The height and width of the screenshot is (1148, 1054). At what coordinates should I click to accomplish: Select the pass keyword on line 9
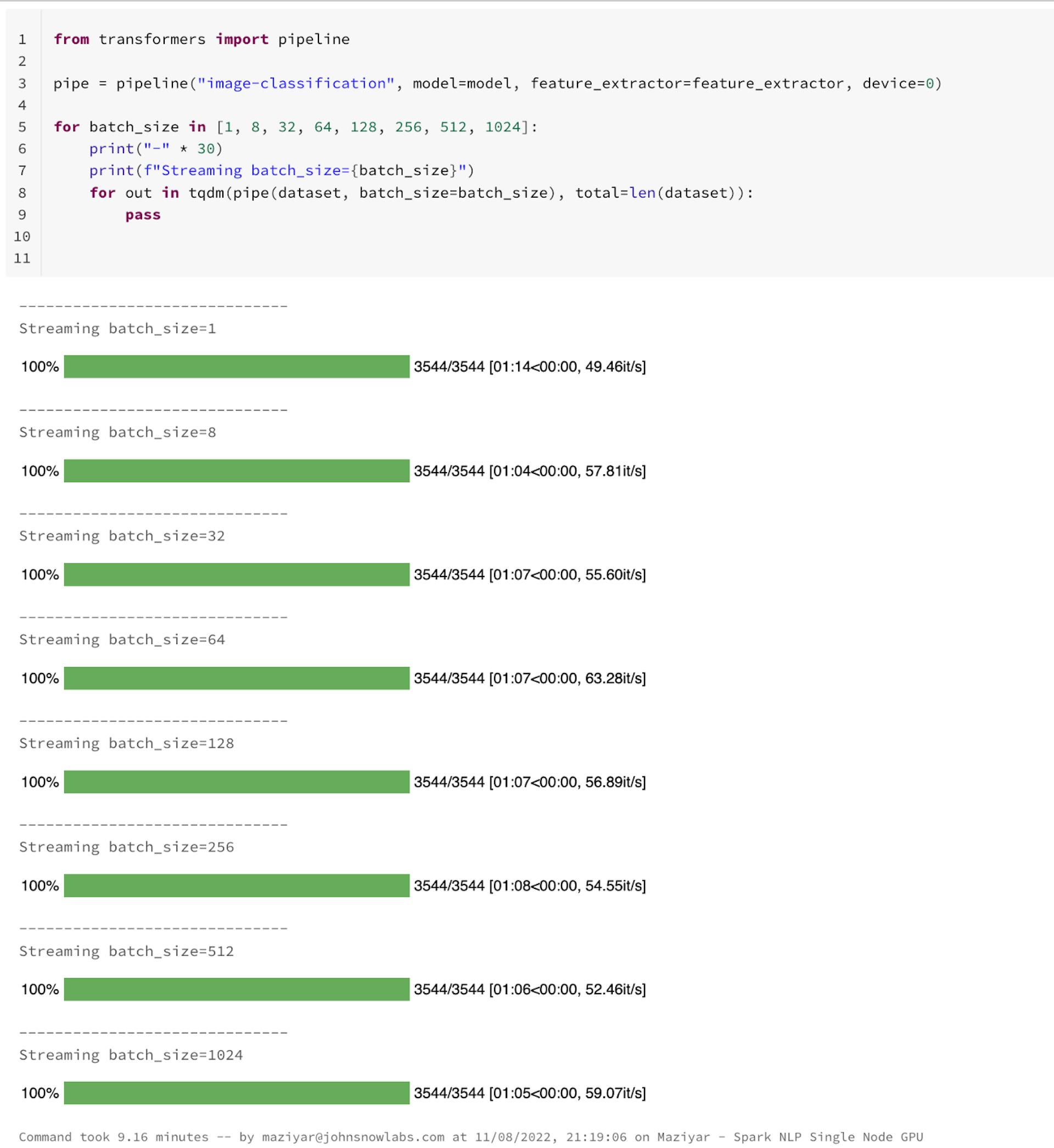click(143, 215)
